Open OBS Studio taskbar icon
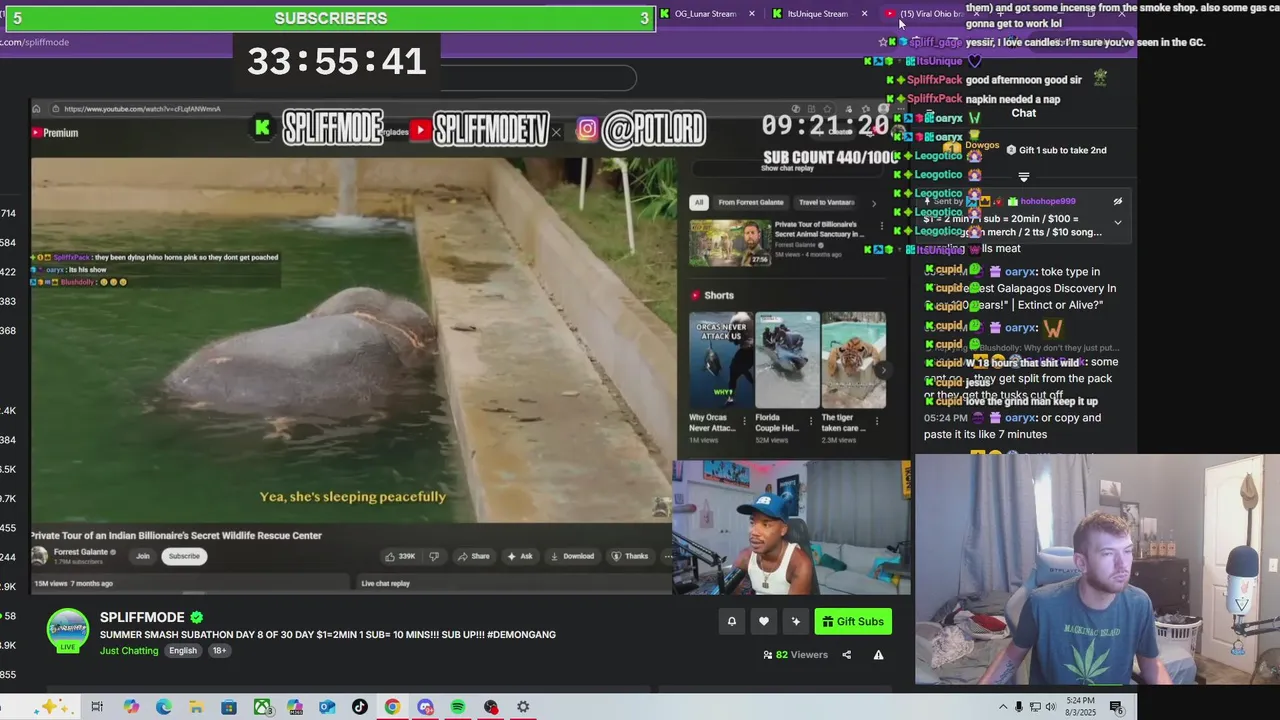1280x720 pixels. coord(491,707)
